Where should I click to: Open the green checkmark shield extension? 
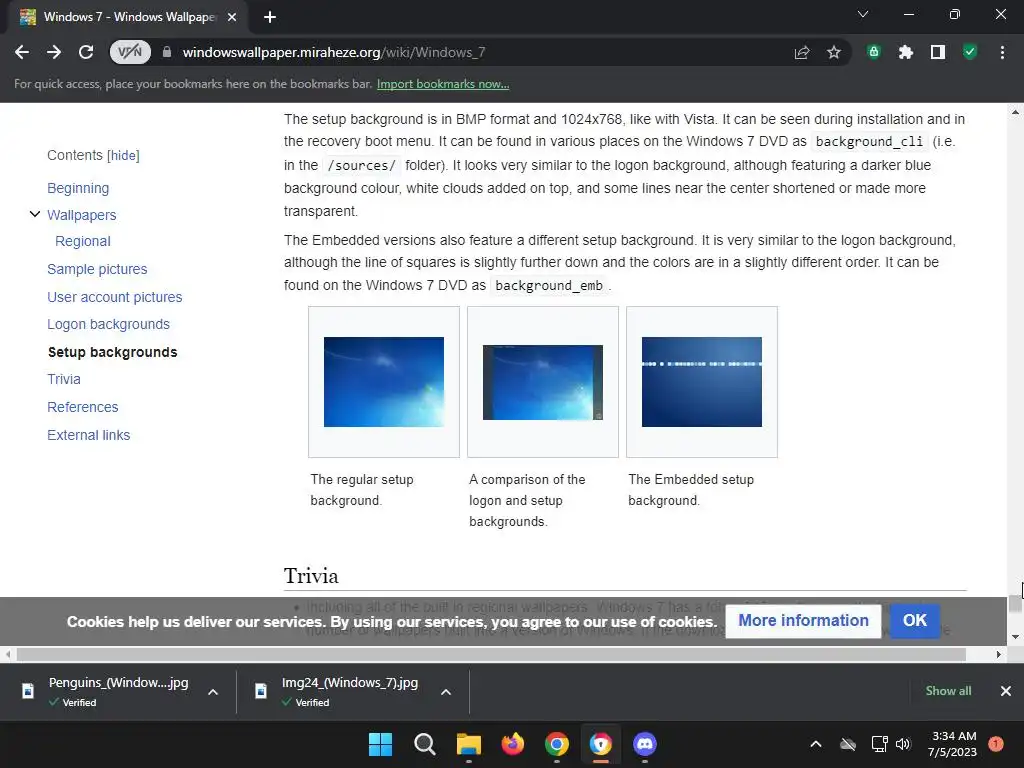[970, 52]
